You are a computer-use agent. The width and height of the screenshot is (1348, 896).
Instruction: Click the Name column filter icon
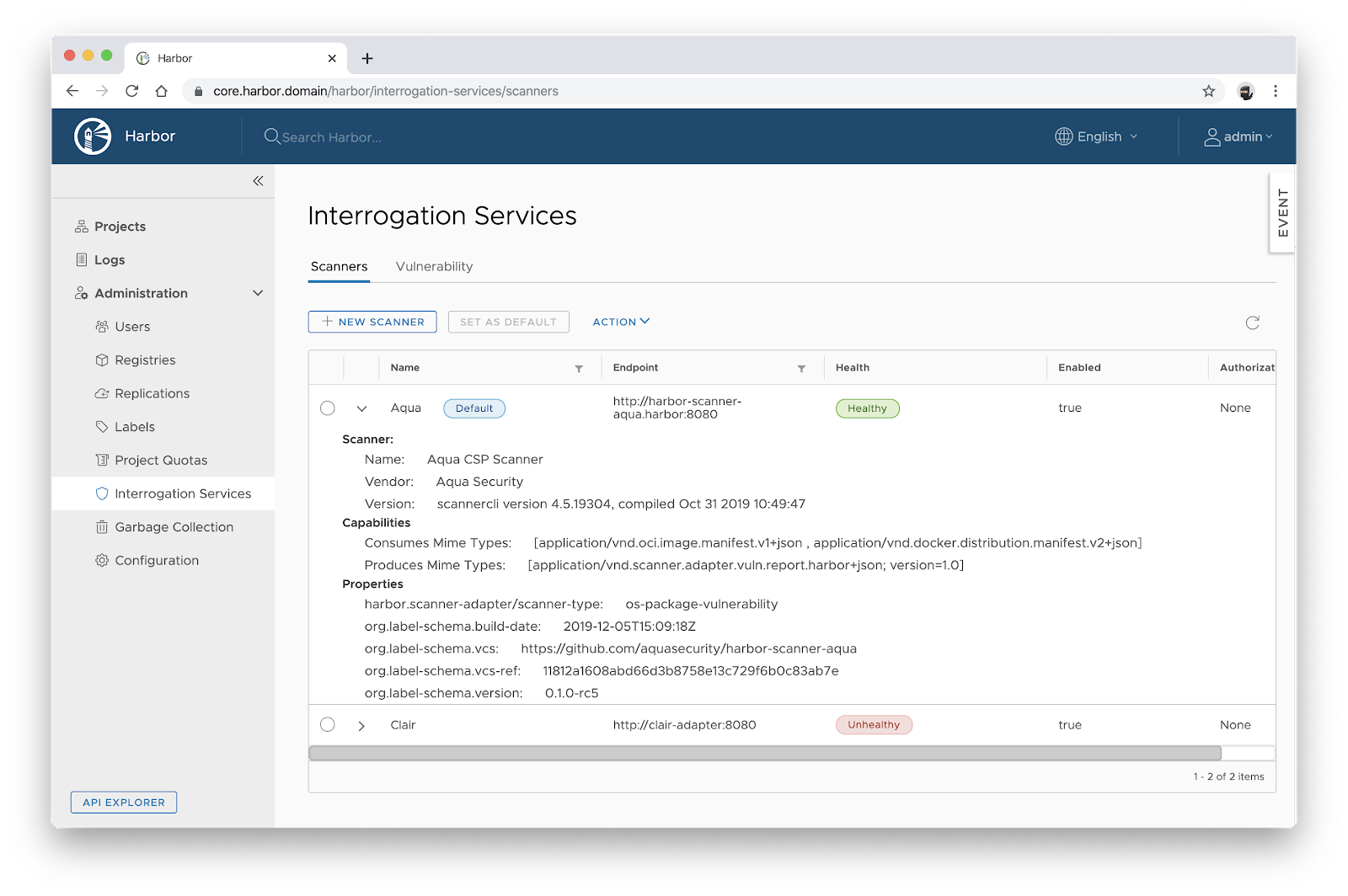coord(579,369)
